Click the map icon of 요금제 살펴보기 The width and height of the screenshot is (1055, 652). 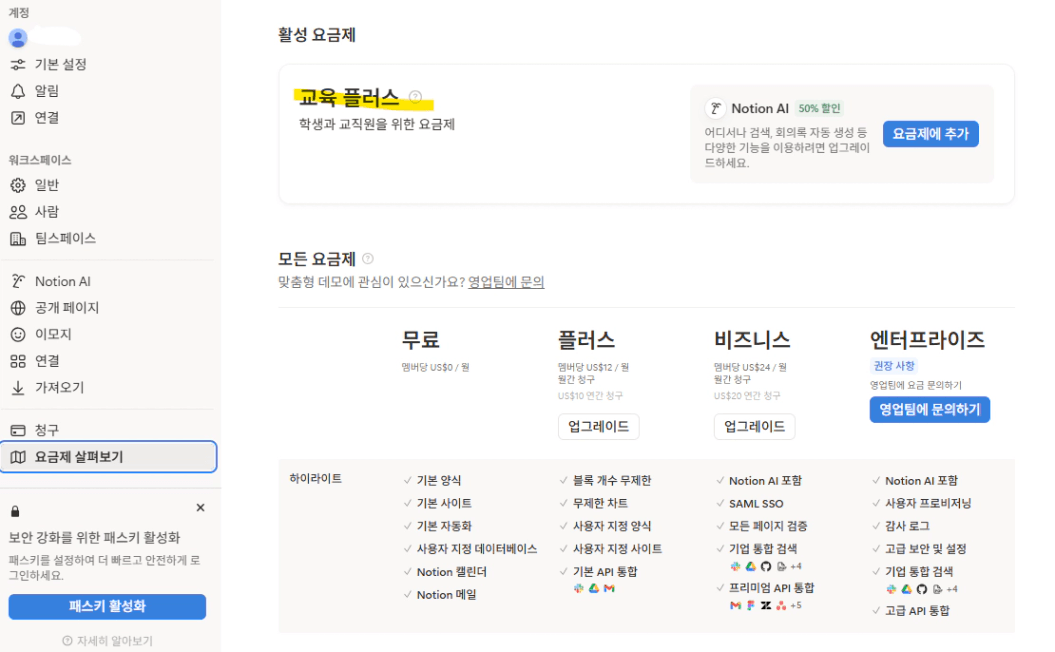point(18,457)
